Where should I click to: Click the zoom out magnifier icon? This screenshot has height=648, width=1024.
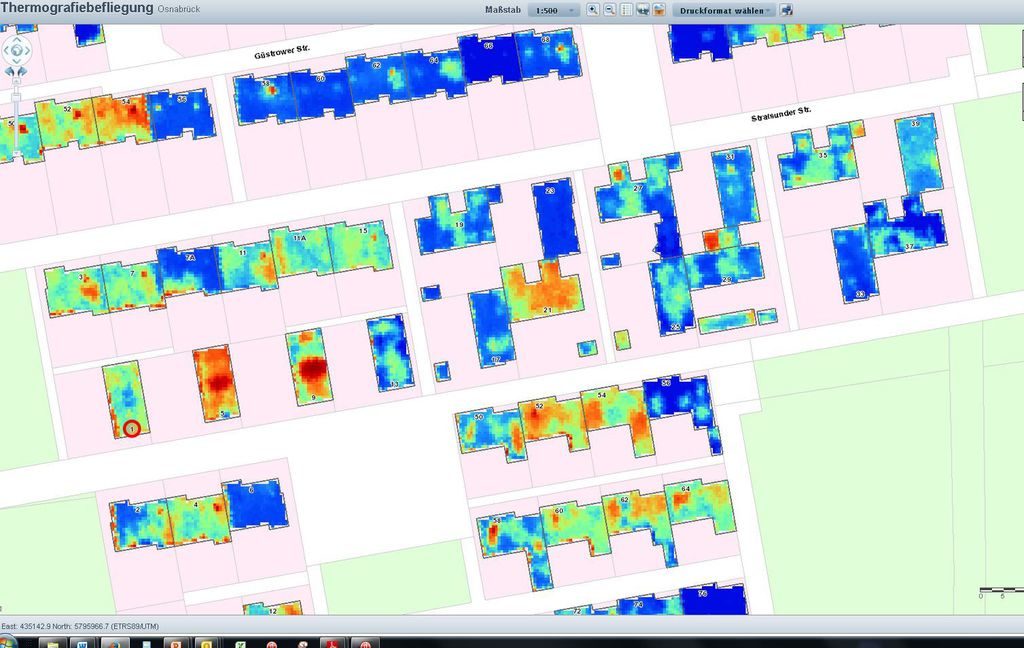point(609,10)
